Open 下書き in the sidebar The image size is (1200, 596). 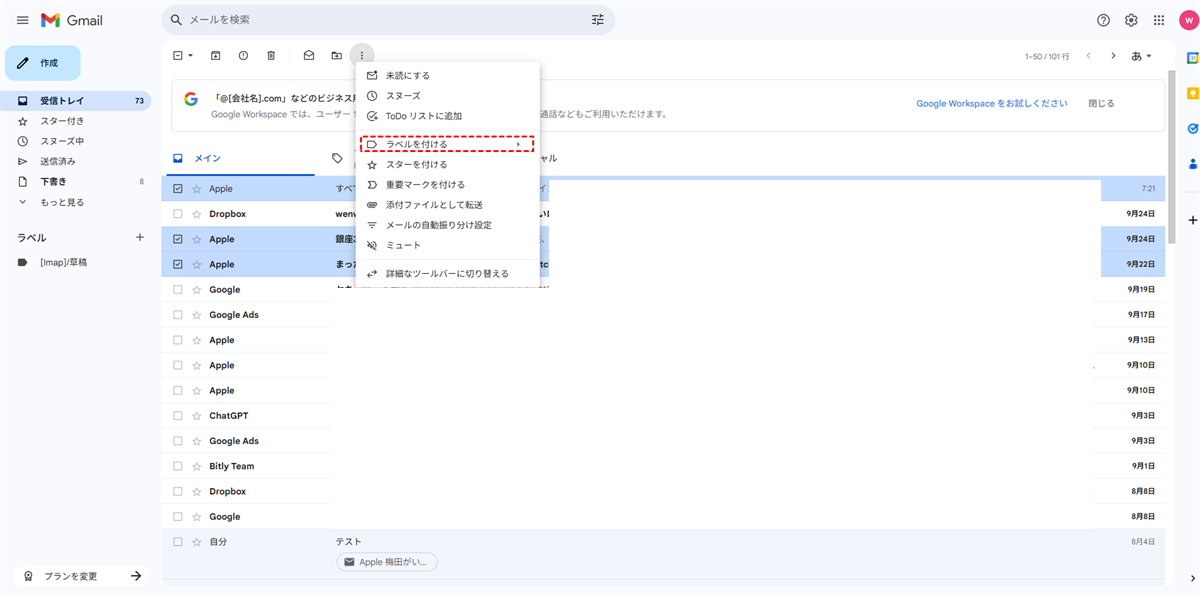(x=76, y=182)
